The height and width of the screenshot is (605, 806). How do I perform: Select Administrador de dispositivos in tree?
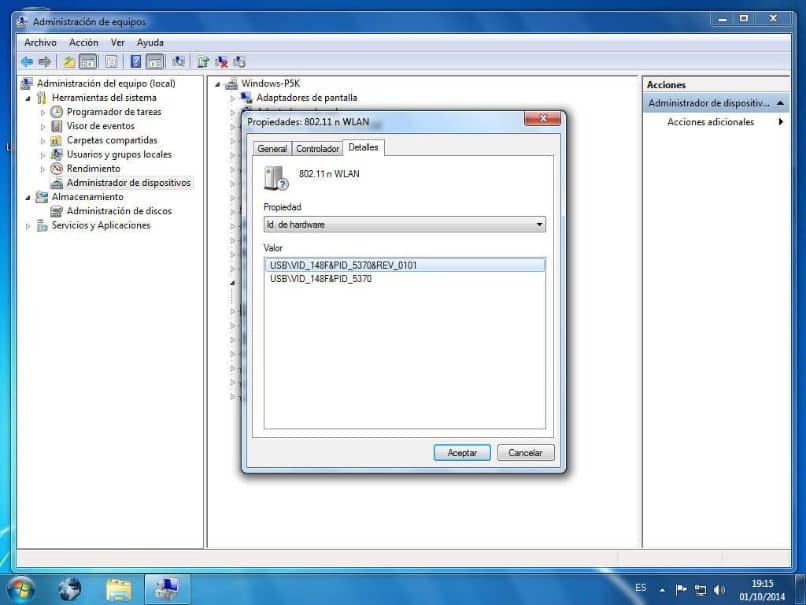point(128,182)
